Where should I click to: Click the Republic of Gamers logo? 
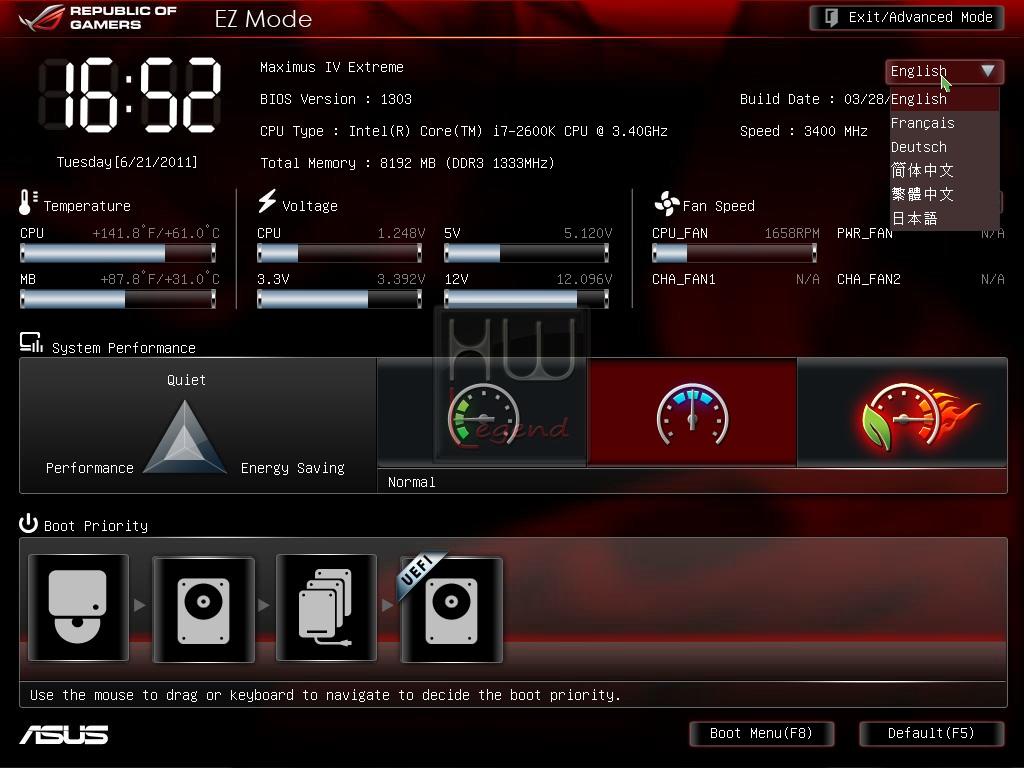coord(98,18)
